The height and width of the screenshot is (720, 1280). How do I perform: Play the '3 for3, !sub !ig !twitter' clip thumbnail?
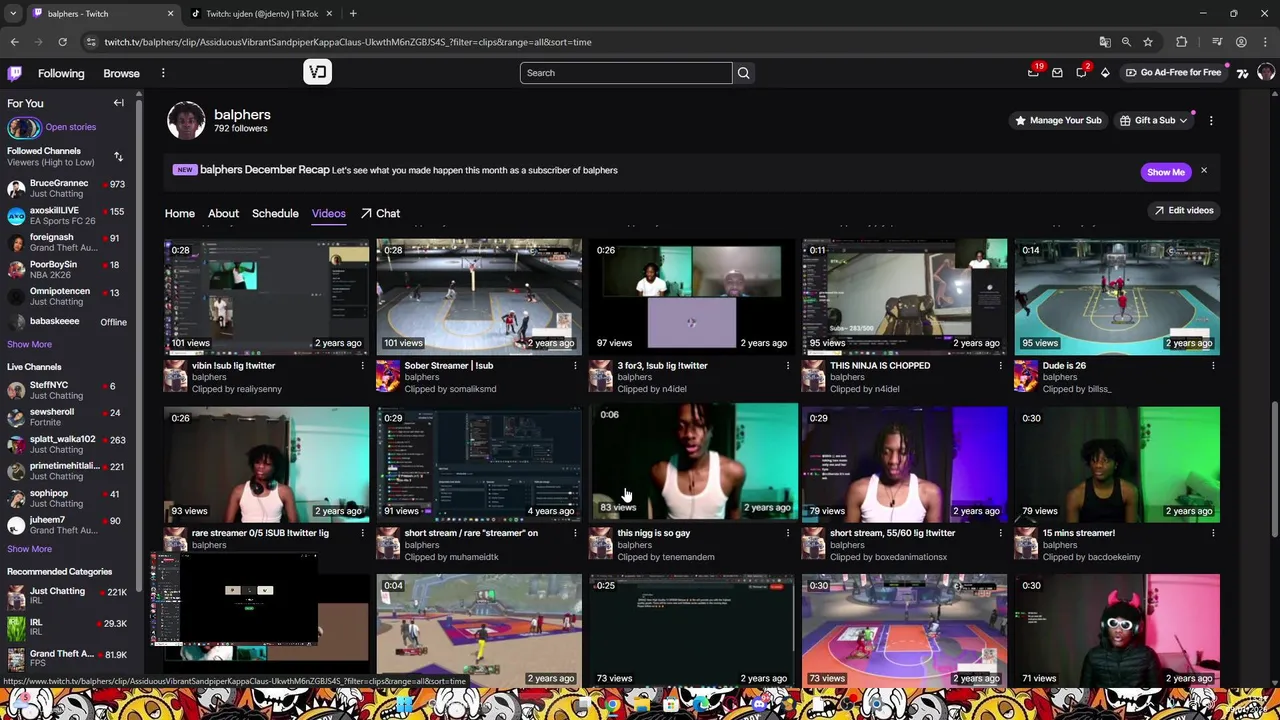pos(691,296)
